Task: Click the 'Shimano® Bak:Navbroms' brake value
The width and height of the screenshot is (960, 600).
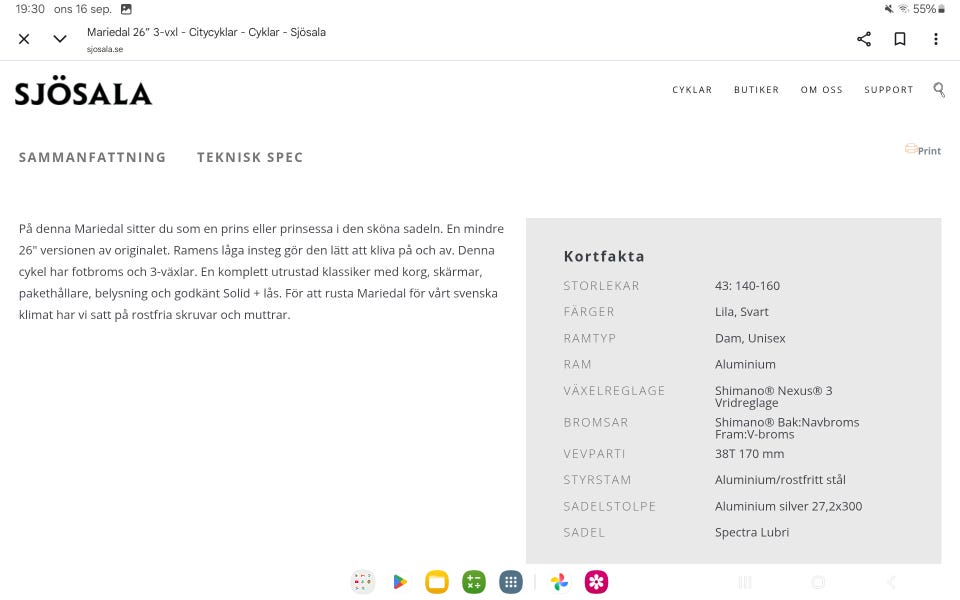Action: [x=787, y=422]
